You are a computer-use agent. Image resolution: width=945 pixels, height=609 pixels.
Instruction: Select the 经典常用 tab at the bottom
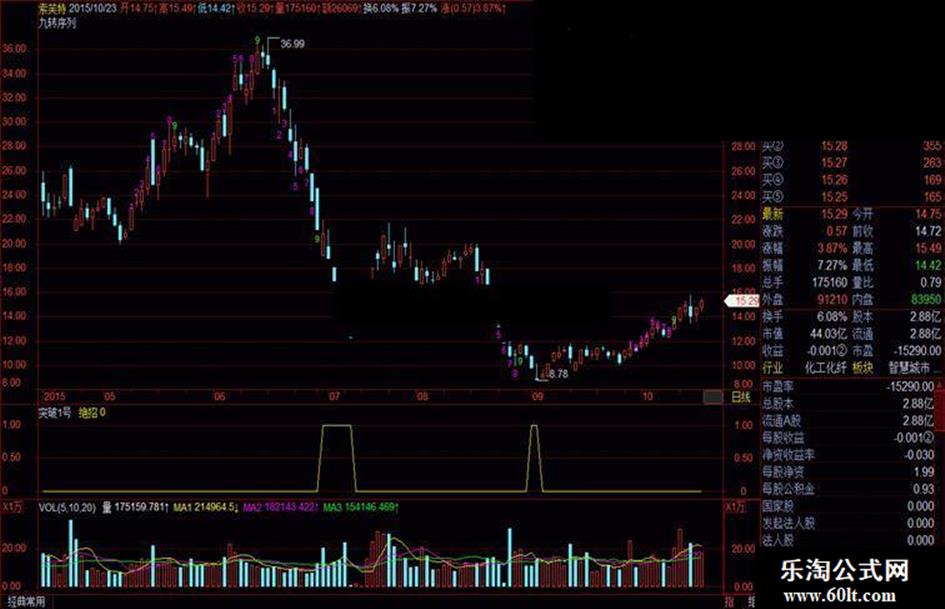pos(26,602)
